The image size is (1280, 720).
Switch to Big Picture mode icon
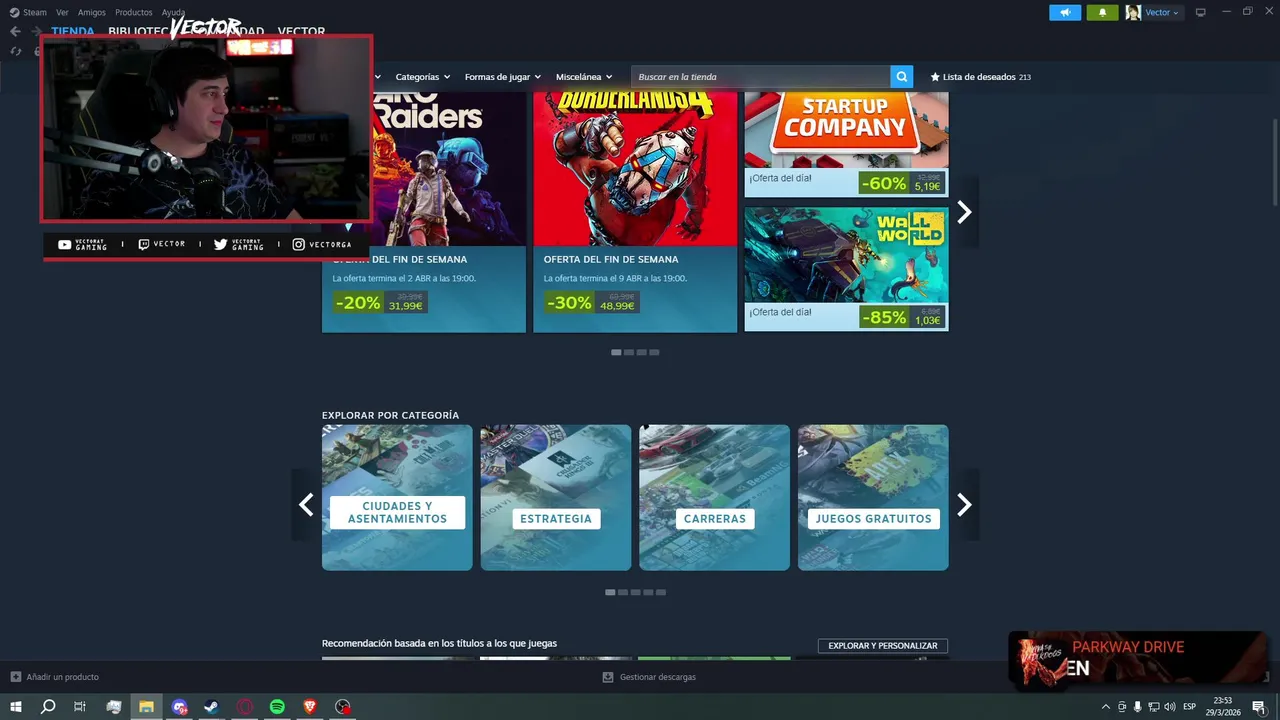point(1200,12)
